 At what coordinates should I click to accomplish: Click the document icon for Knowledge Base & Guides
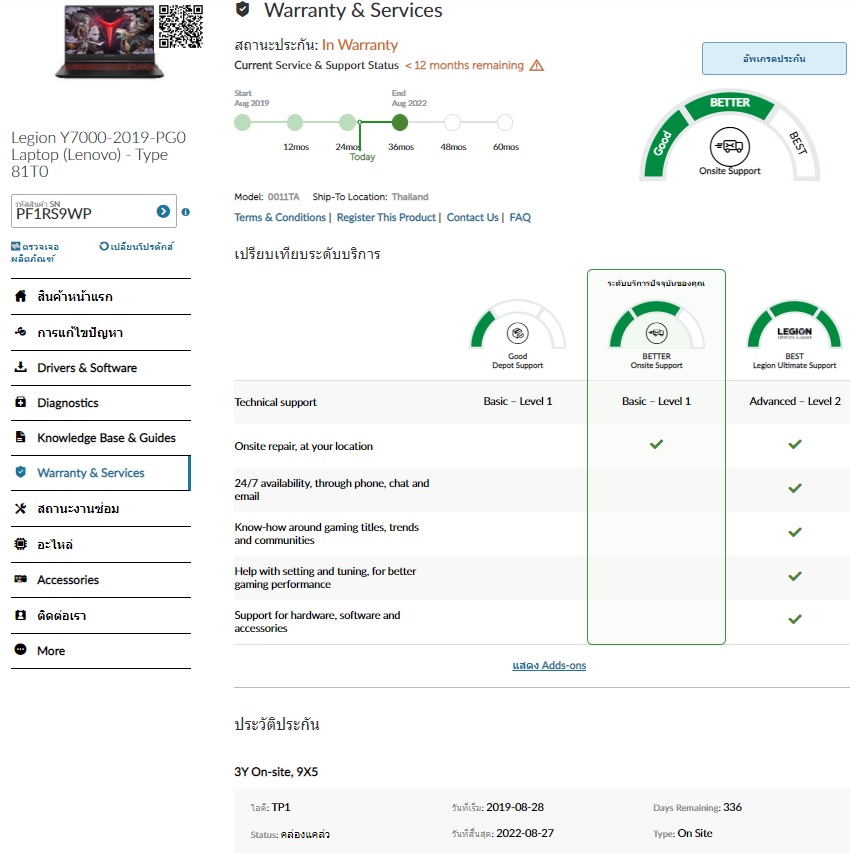coord(21,437)
